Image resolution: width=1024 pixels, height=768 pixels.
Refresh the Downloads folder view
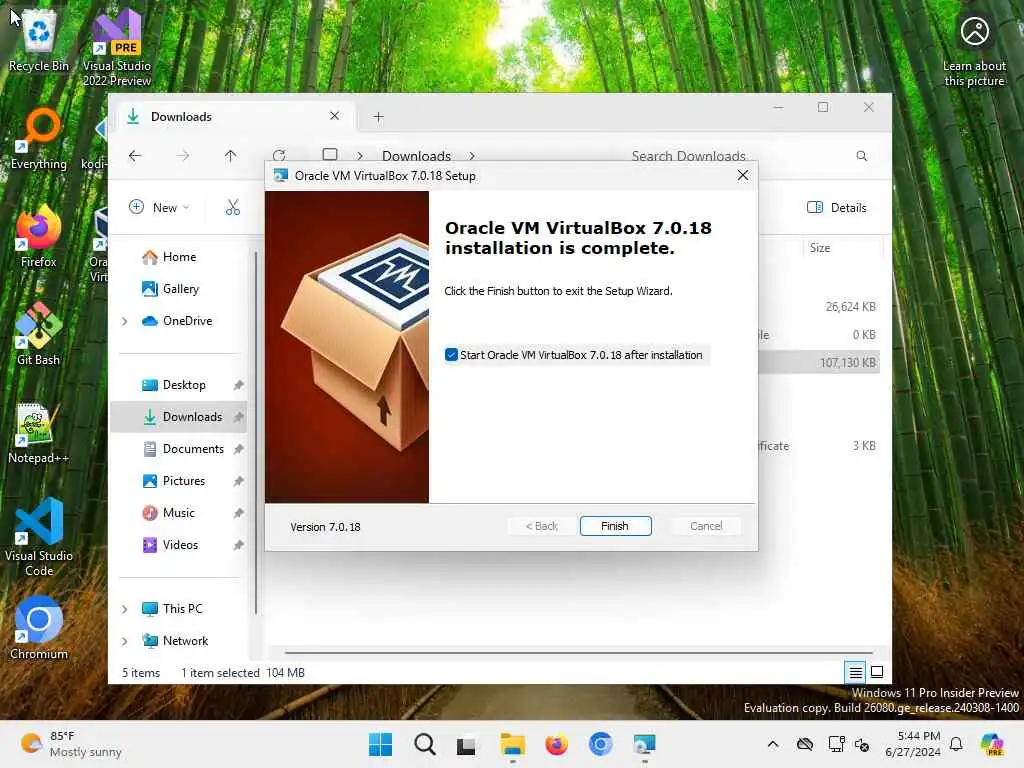pos(280,154)
